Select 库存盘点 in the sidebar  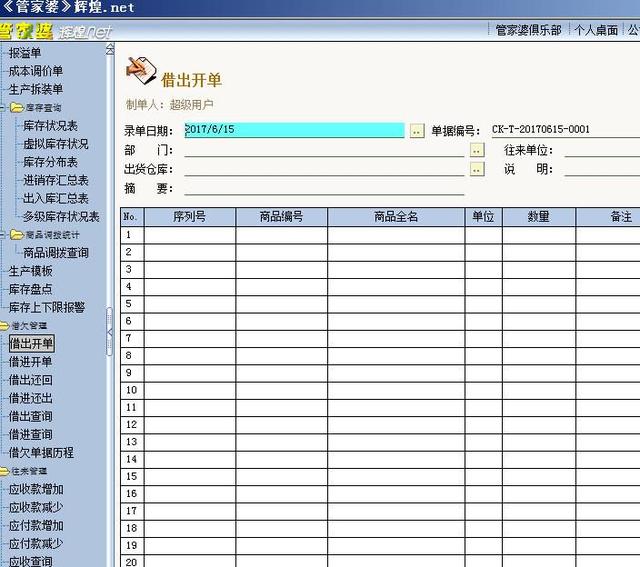point(31,289)
